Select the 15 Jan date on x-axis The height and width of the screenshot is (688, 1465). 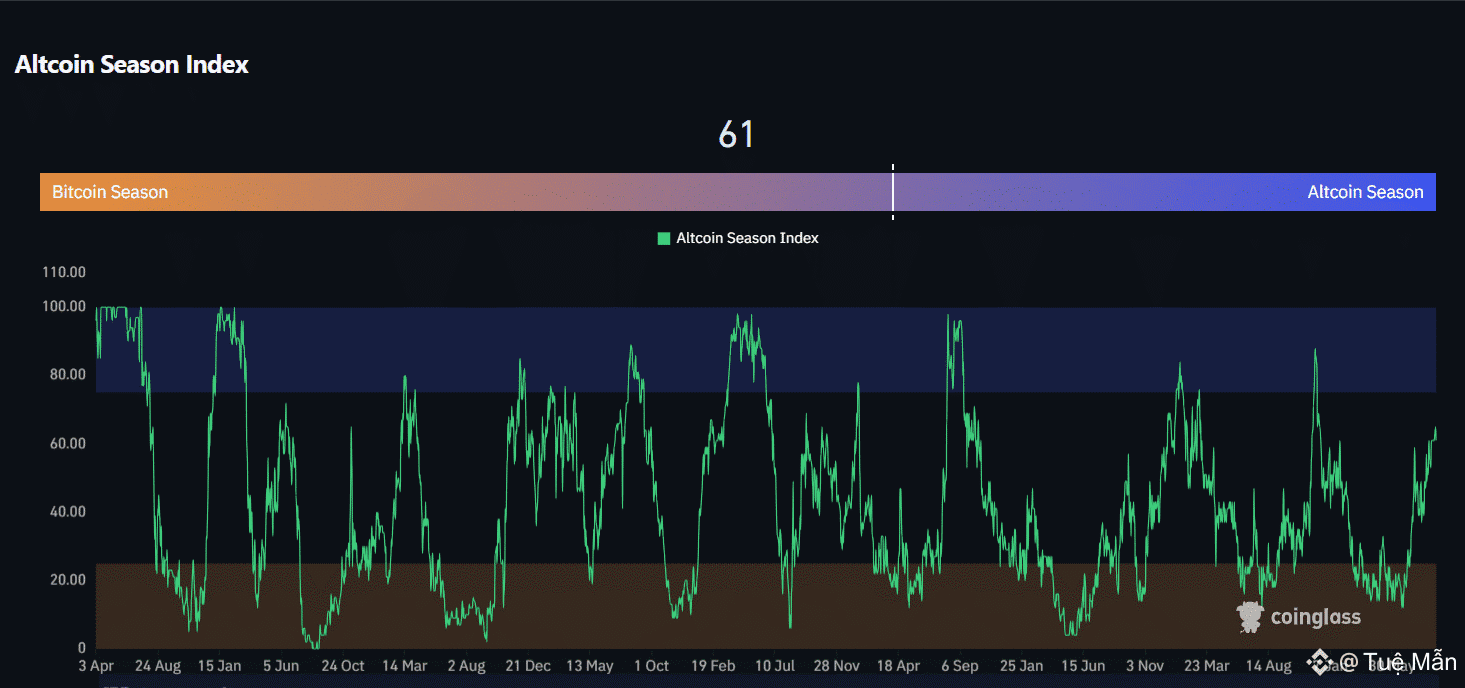[x=219, y=666]
